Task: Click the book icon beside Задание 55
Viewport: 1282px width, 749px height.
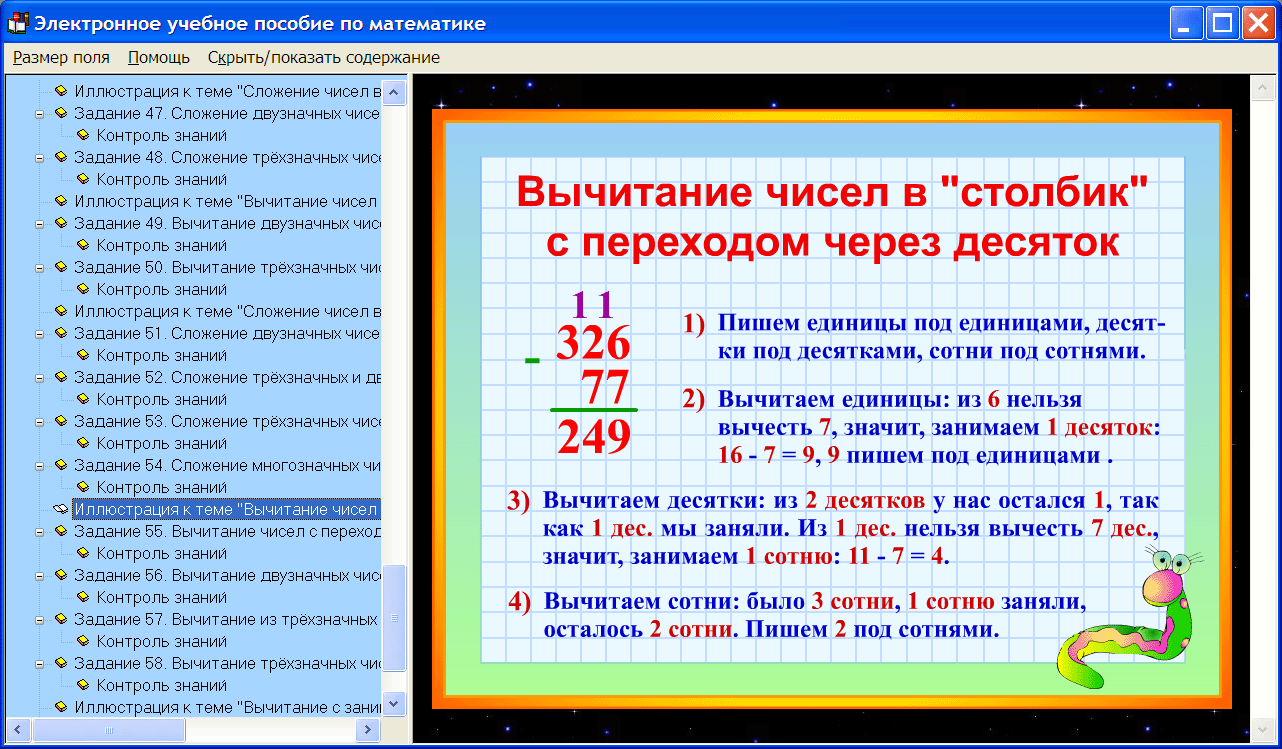Action: (x=60, y=531)
